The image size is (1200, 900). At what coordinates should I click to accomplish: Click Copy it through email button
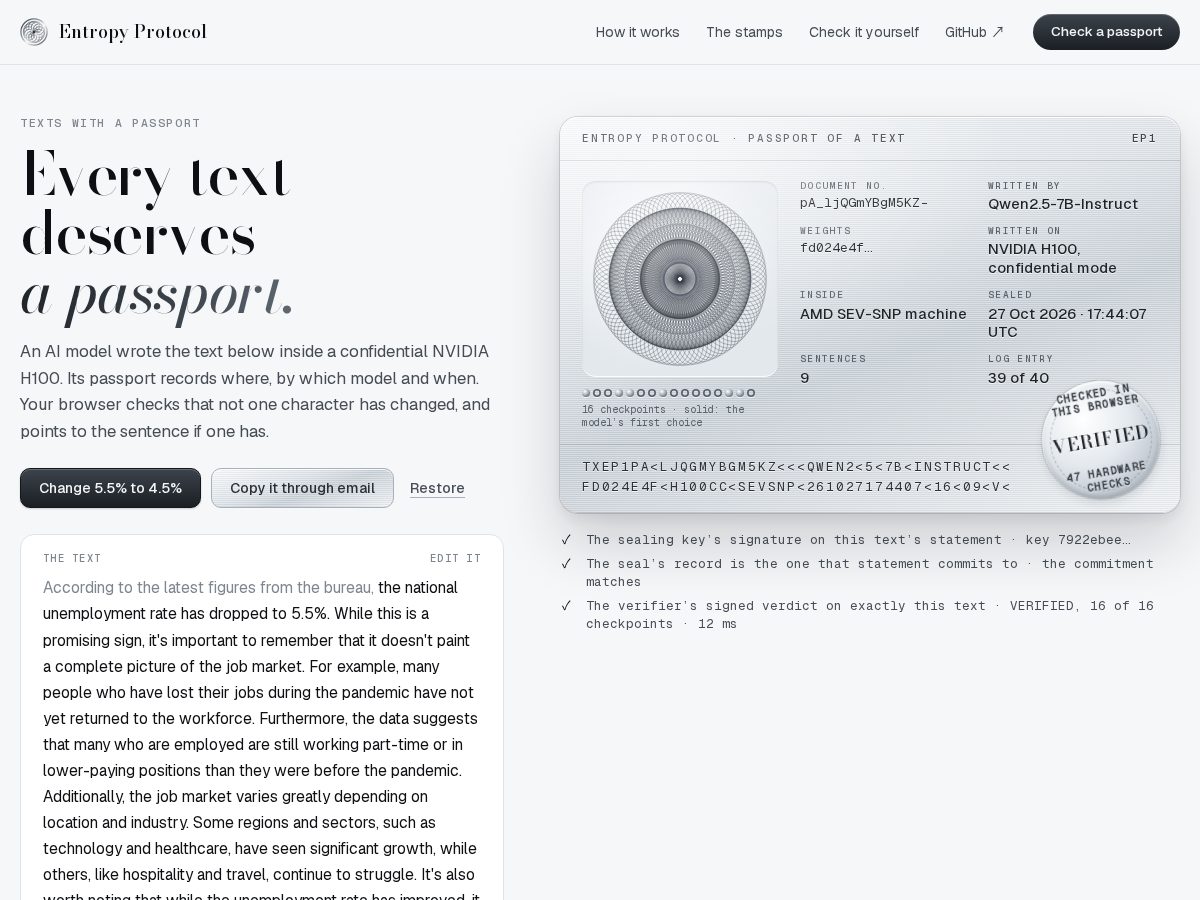coord(302,488)
